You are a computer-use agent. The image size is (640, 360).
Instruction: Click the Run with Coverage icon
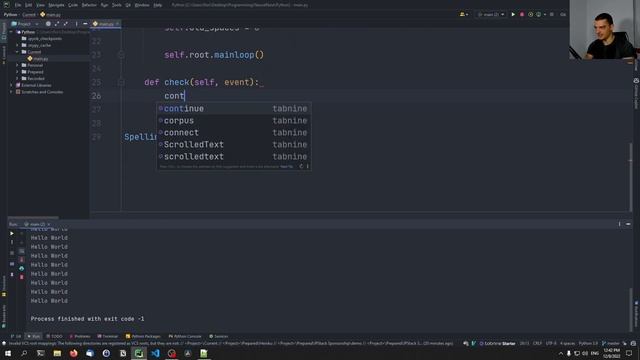[530, 14]
